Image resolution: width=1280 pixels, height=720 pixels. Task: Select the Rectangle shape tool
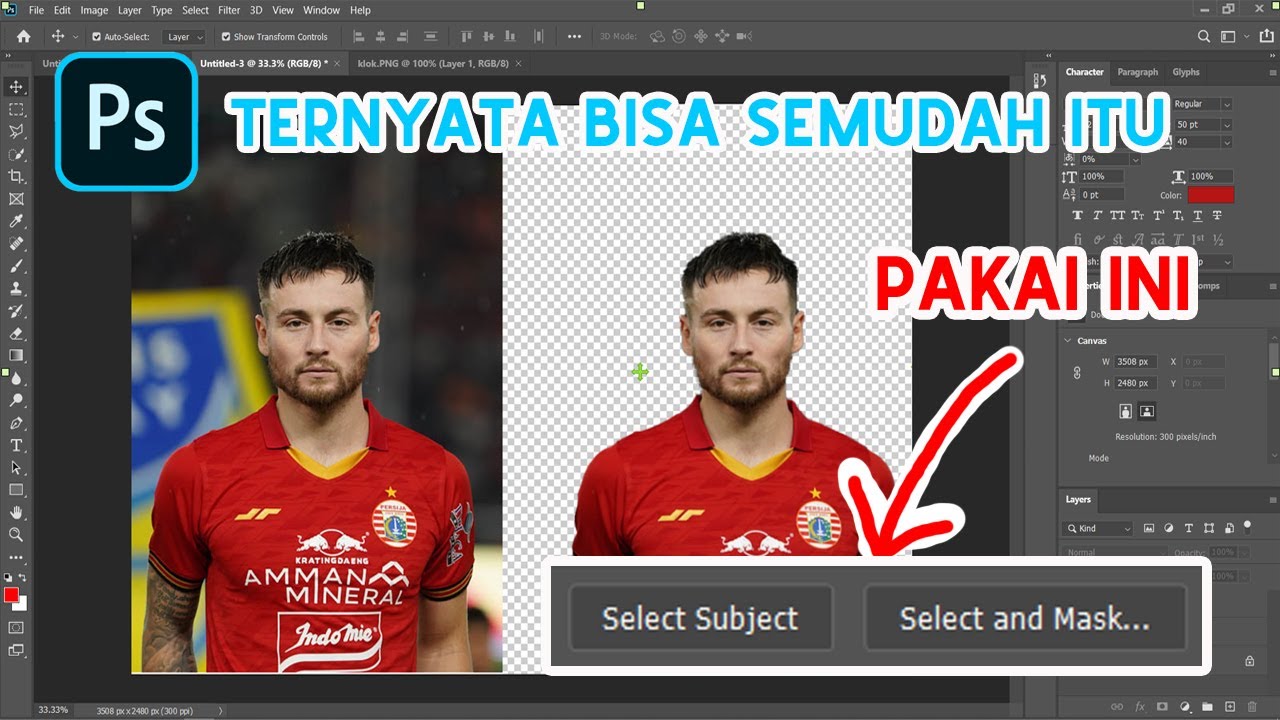tap(16, 490)
